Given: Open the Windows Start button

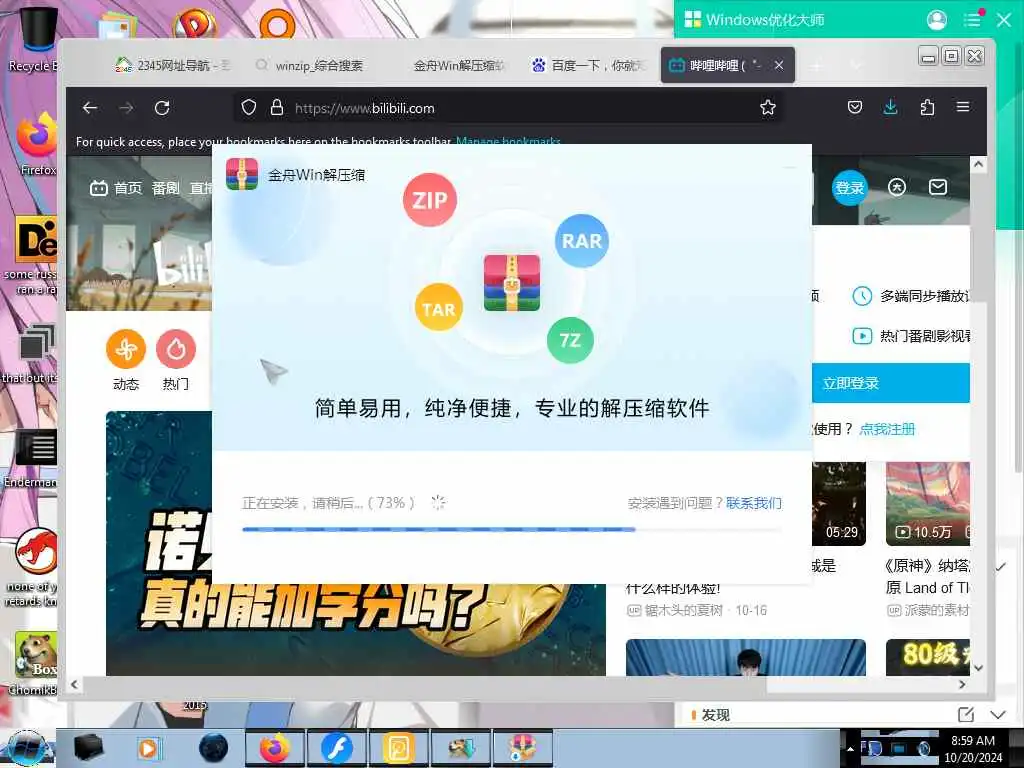Looking at the screenshot, I should (x=26, y=748).
